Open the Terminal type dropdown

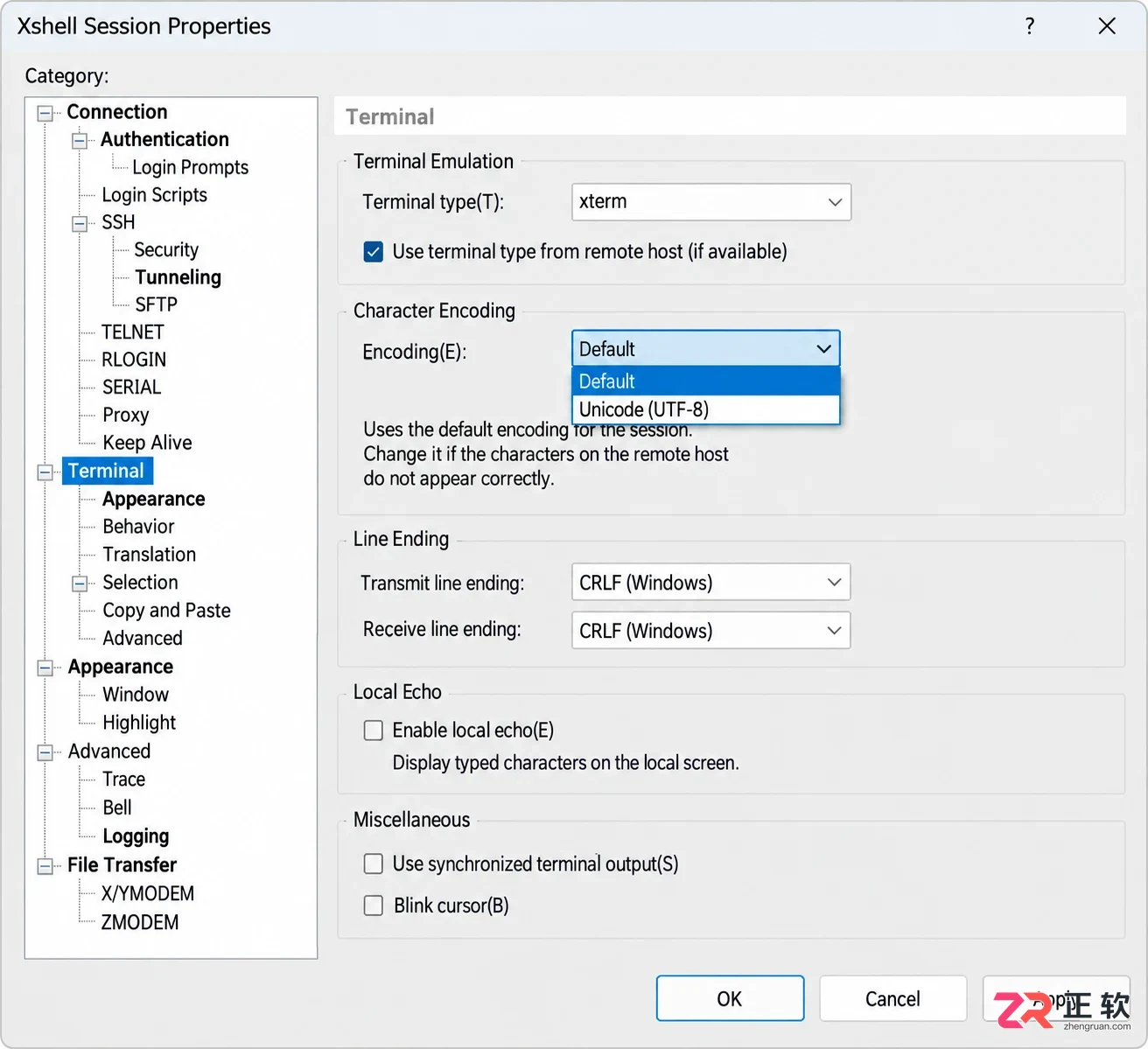[x=711, y=202]
